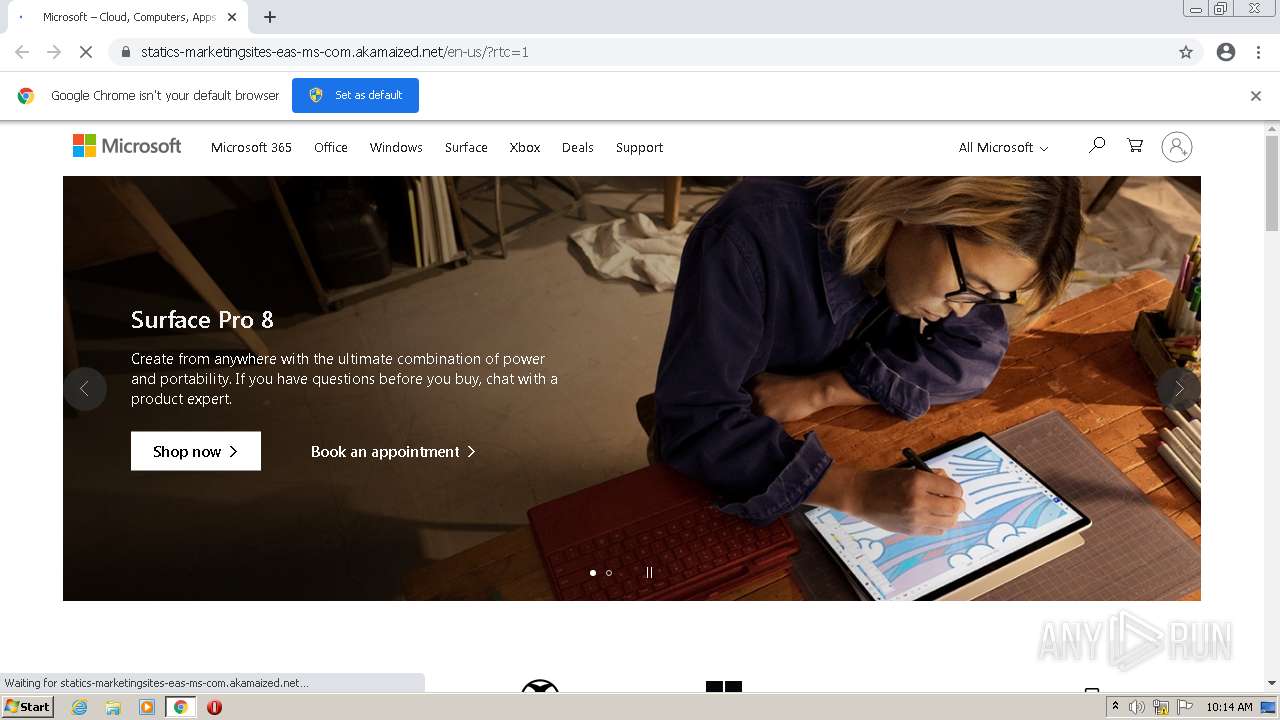This screenshot has height=720, width=1280.
Task: Open Support menu item
Action: [639, 147]
